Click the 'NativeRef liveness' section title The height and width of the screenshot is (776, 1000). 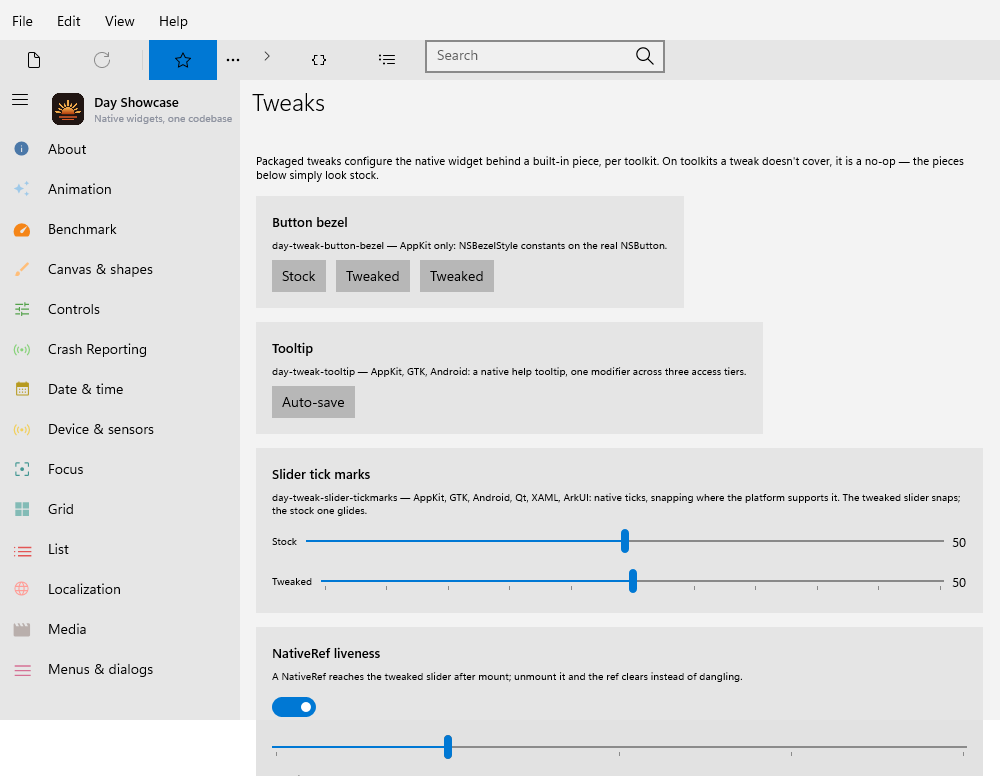tap(326, 654)
